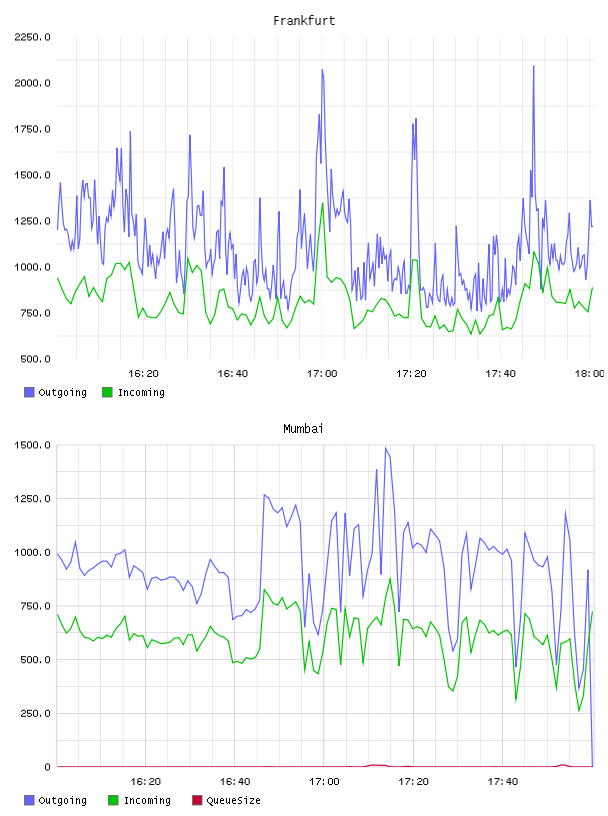Image resolution: width=608 pixels, height=816 pixels.
Task: Click the 2250.0 y-axis label on Frankfurt chart
Action: 32,37
